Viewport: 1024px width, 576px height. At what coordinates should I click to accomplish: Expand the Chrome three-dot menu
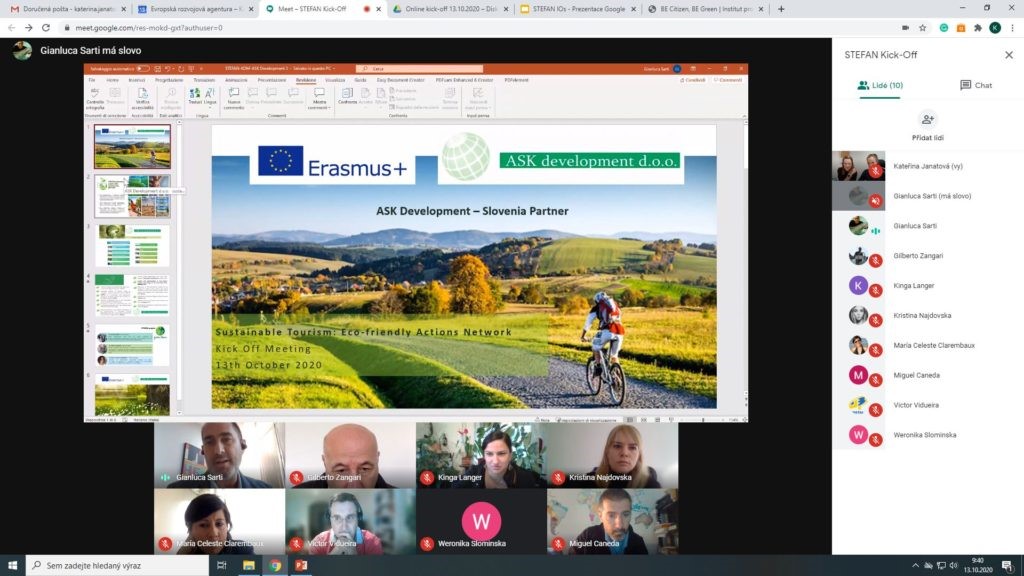1012,27
